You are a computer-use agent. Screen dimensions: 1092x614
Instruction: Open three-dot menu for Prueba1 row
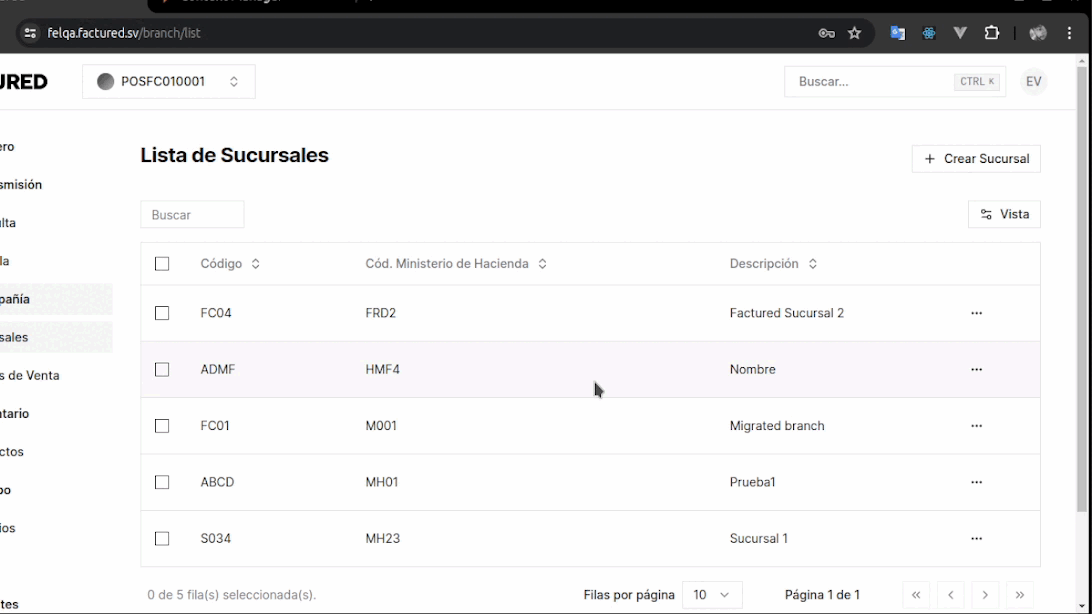tap(976, 482)
